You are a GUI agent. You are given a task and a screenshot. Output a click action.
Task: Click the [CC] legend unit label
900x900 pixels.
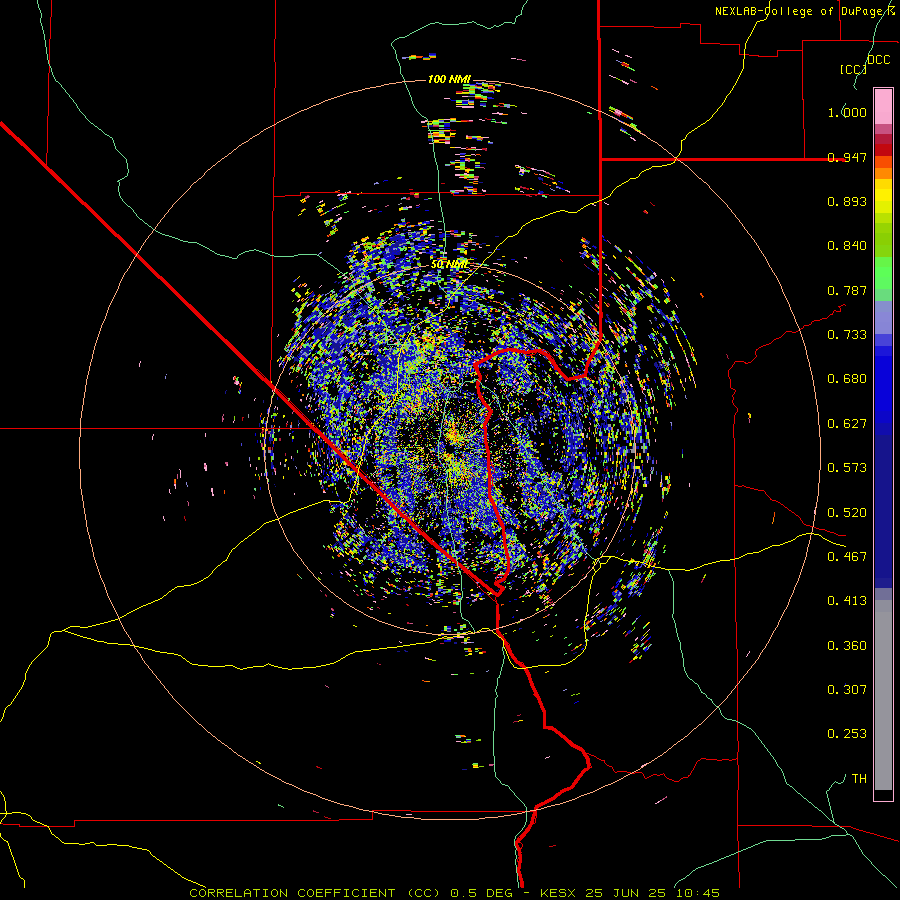[853, 69]
